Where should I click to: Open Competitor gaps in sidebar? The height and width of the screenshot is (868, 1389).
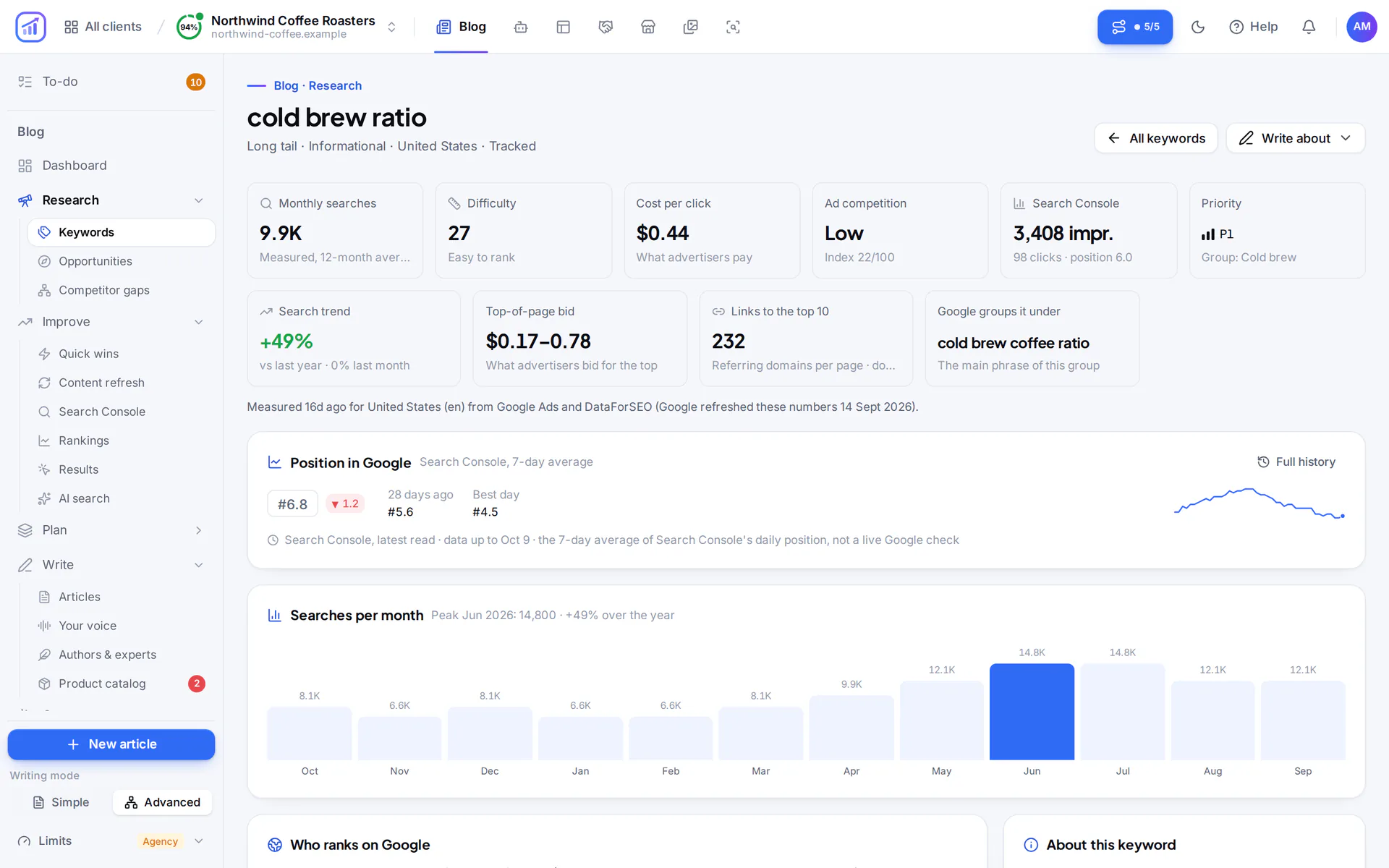pos(122,290)
